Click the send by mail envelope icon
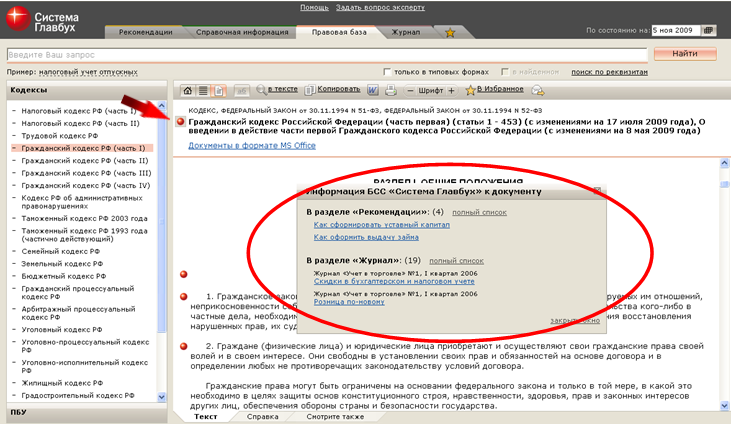Viewport: 734px width, 424px height. click(x=538, y=91)
